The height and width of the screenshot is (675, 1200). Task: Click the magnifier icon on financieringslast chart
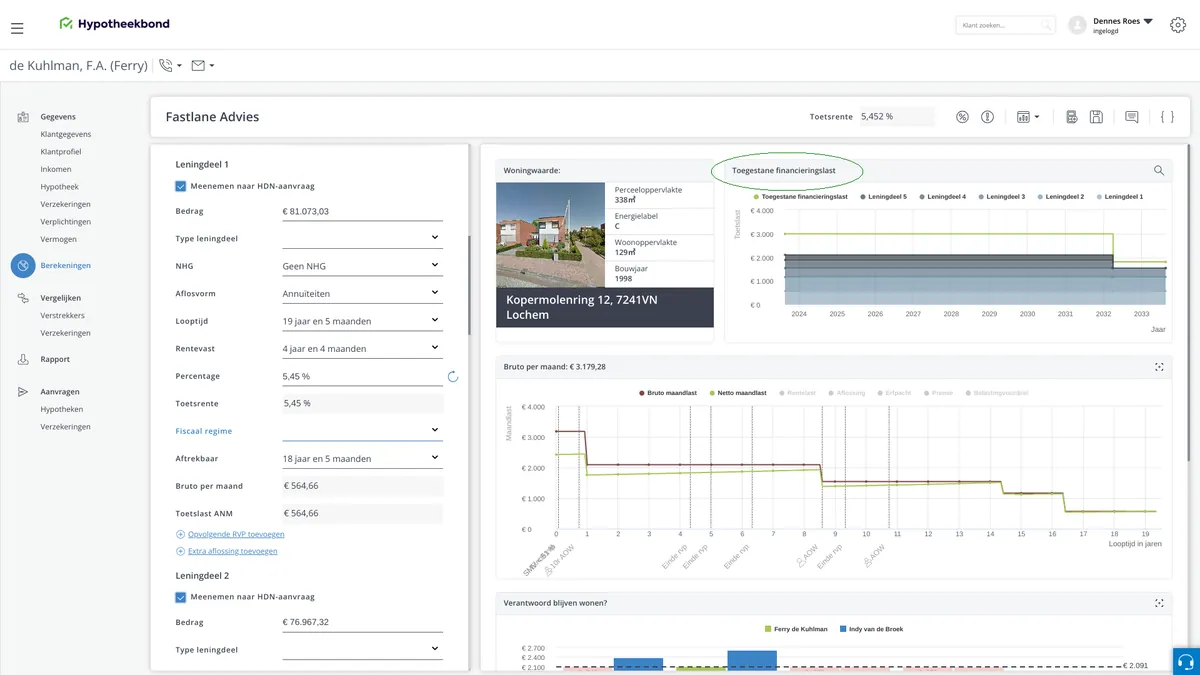pyautogui.click(x=1159, y=171)
